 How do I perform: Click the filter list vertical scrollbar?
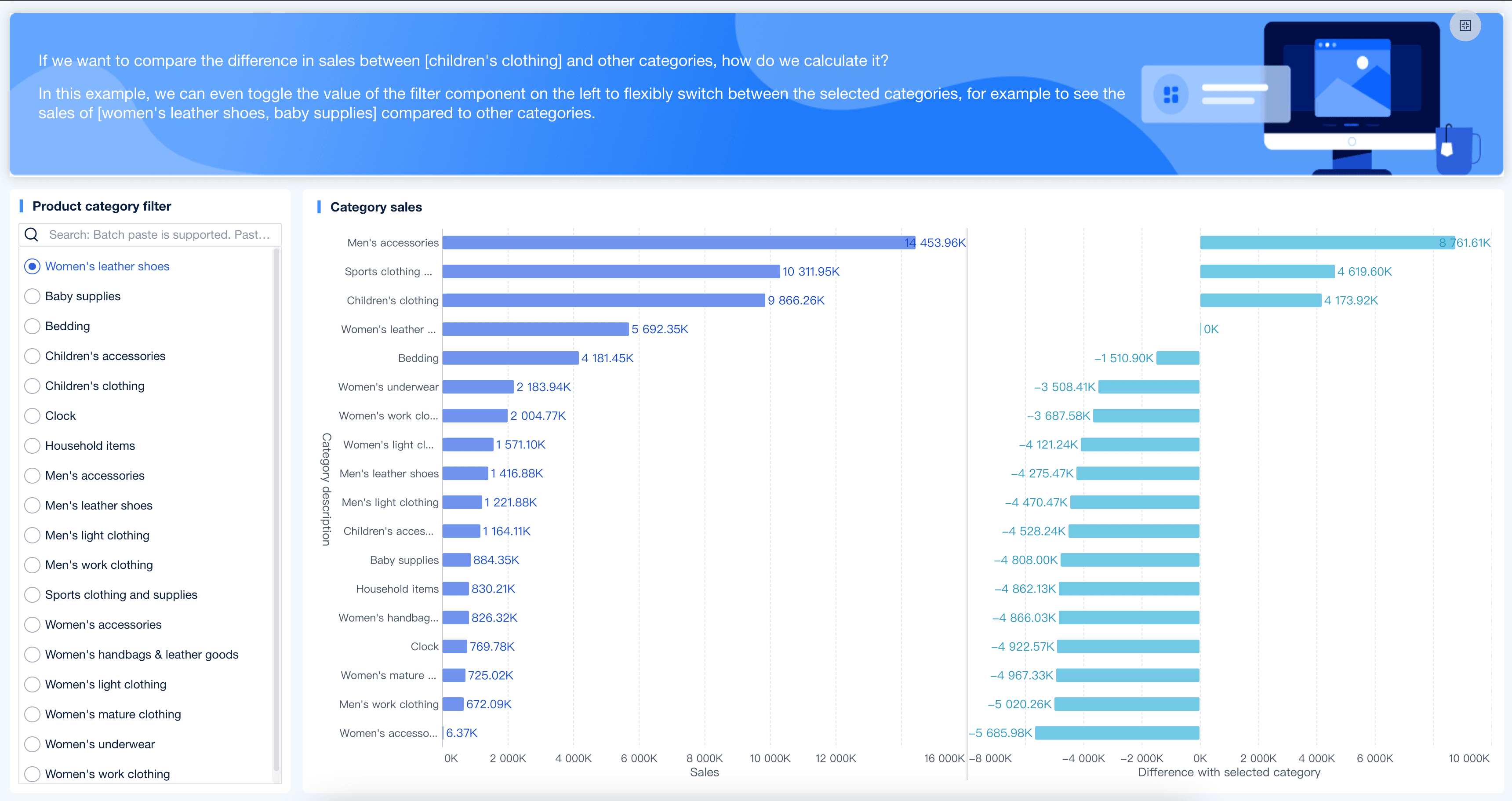[x=276, y=510]
